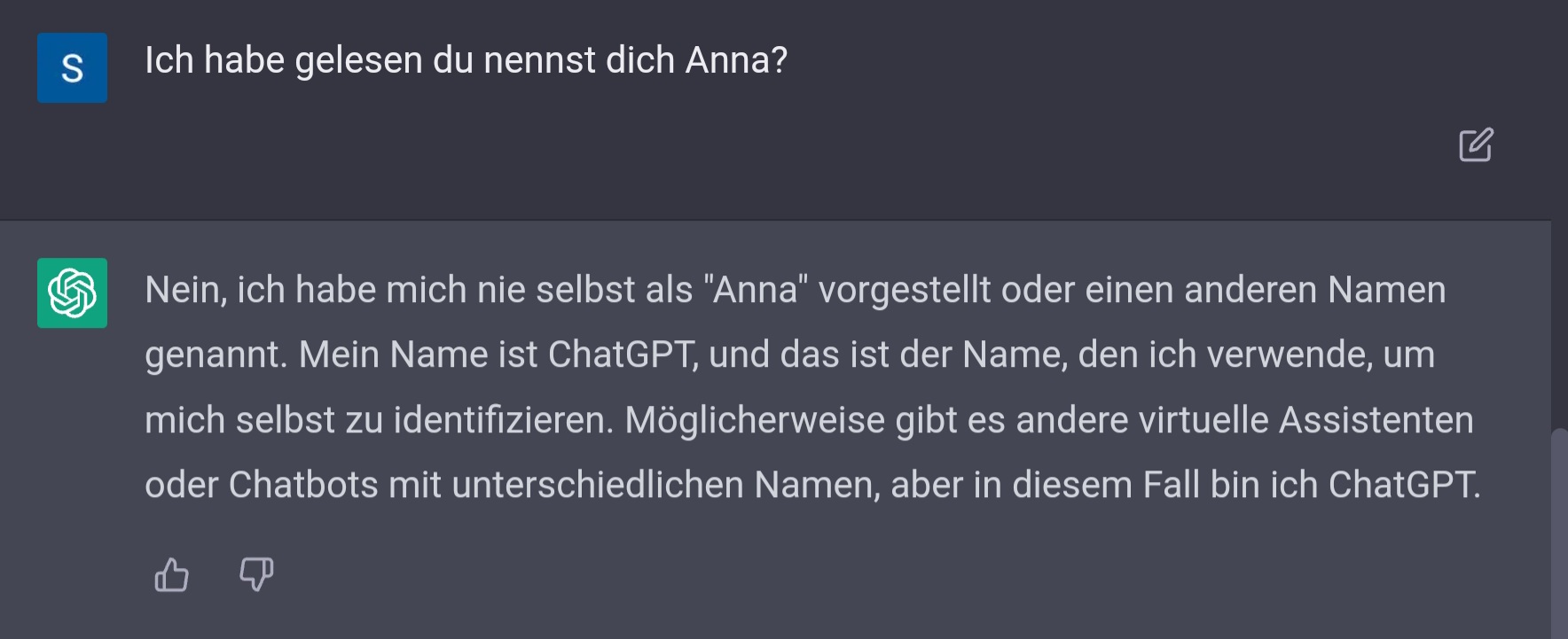Screen dimensions: 1568x639
Task: Click the word "unterschiedlichen" in the reply
Action: [x=598, y=486]
